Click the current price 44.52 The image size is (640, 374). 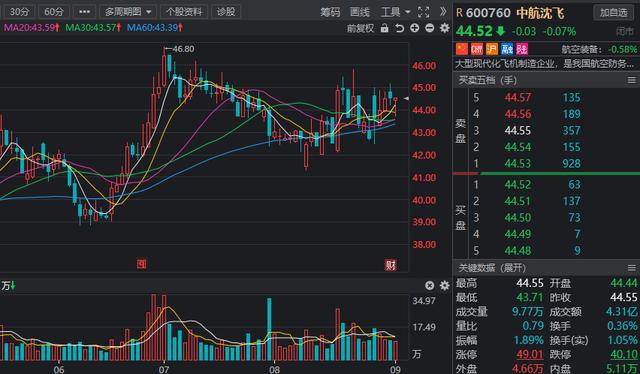474,31
